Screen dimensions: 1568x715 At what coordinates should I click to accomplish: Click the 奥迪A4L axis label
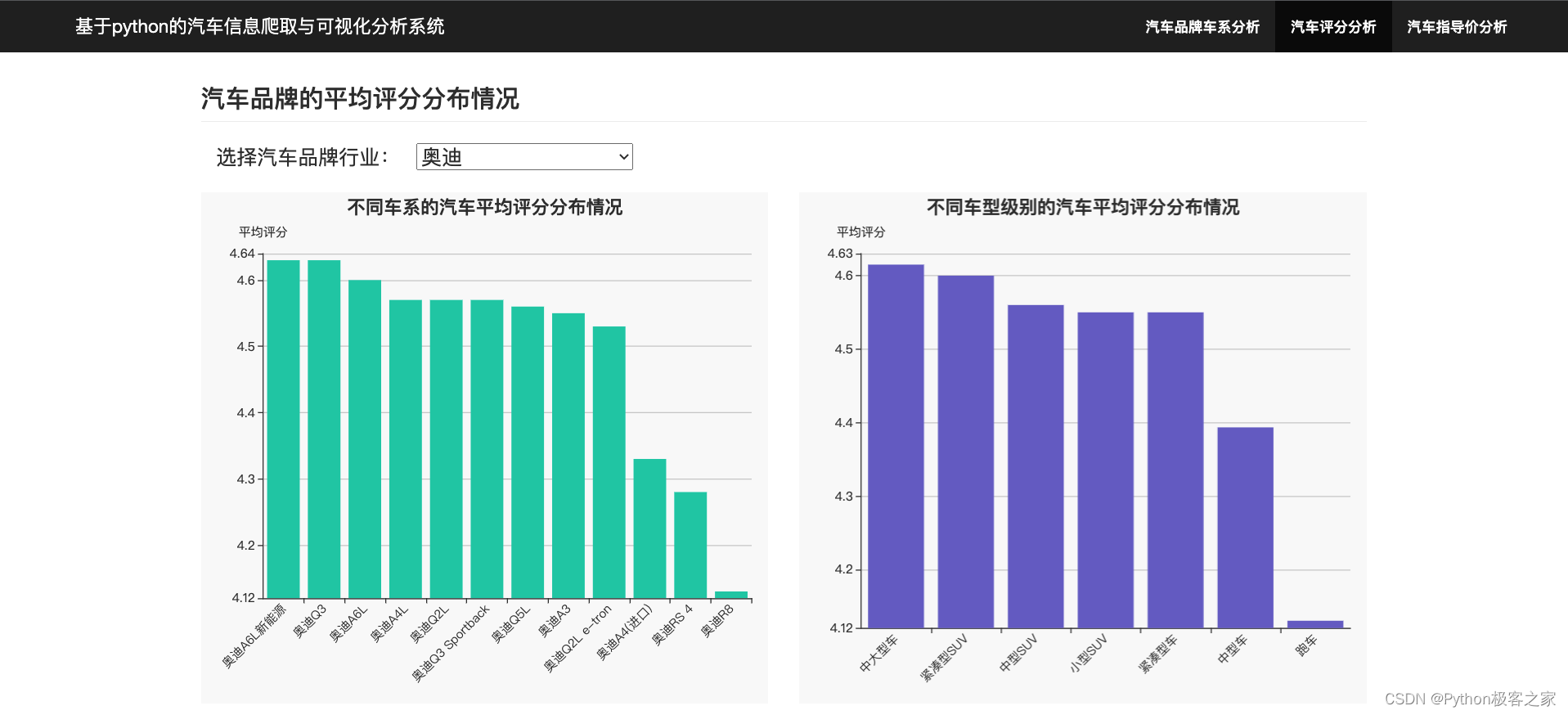click(x=389, y=624)
